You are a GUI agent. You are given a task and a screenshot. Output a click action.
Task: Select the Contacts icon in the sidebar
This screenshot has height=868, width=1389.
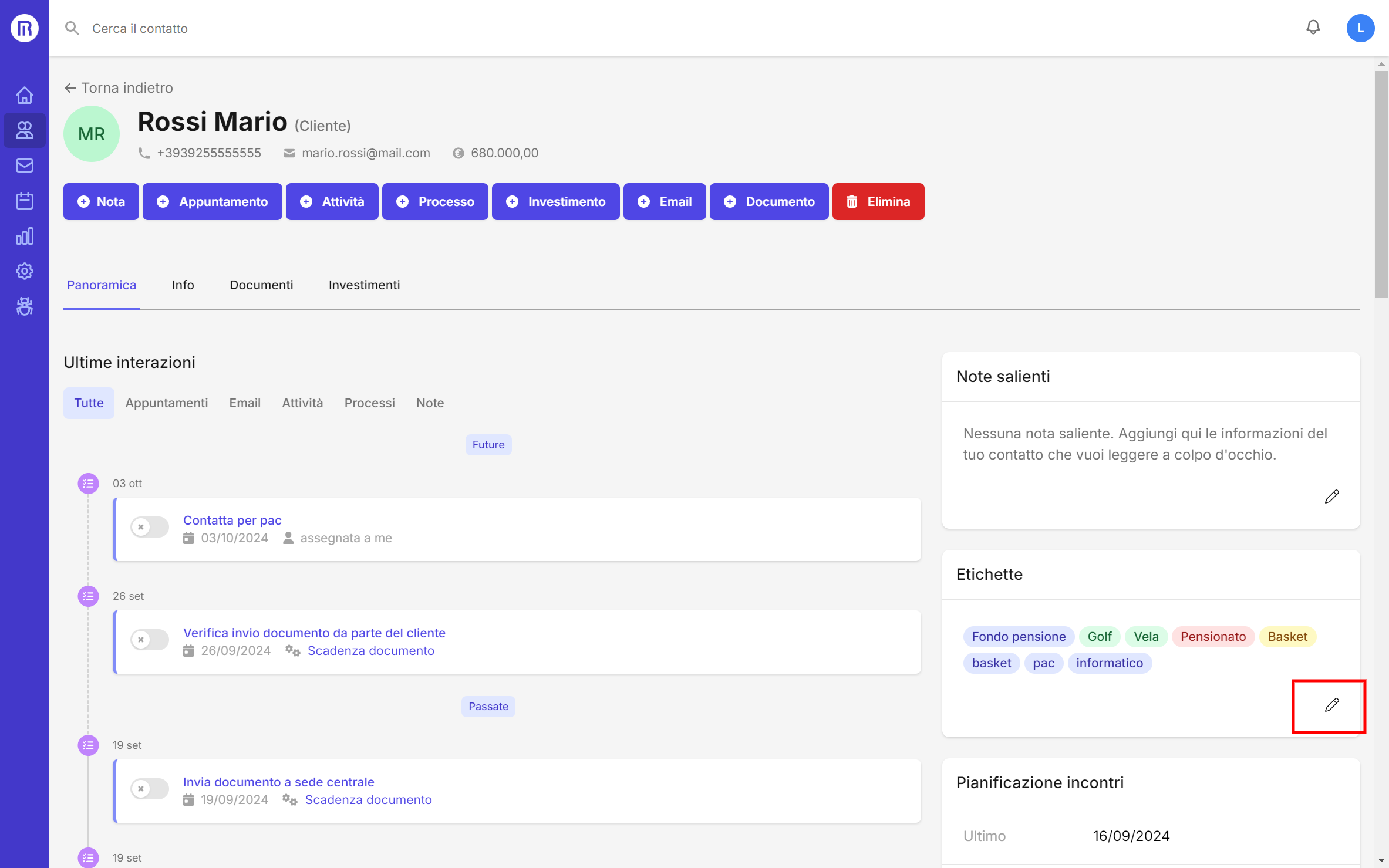tap(24, 130)
